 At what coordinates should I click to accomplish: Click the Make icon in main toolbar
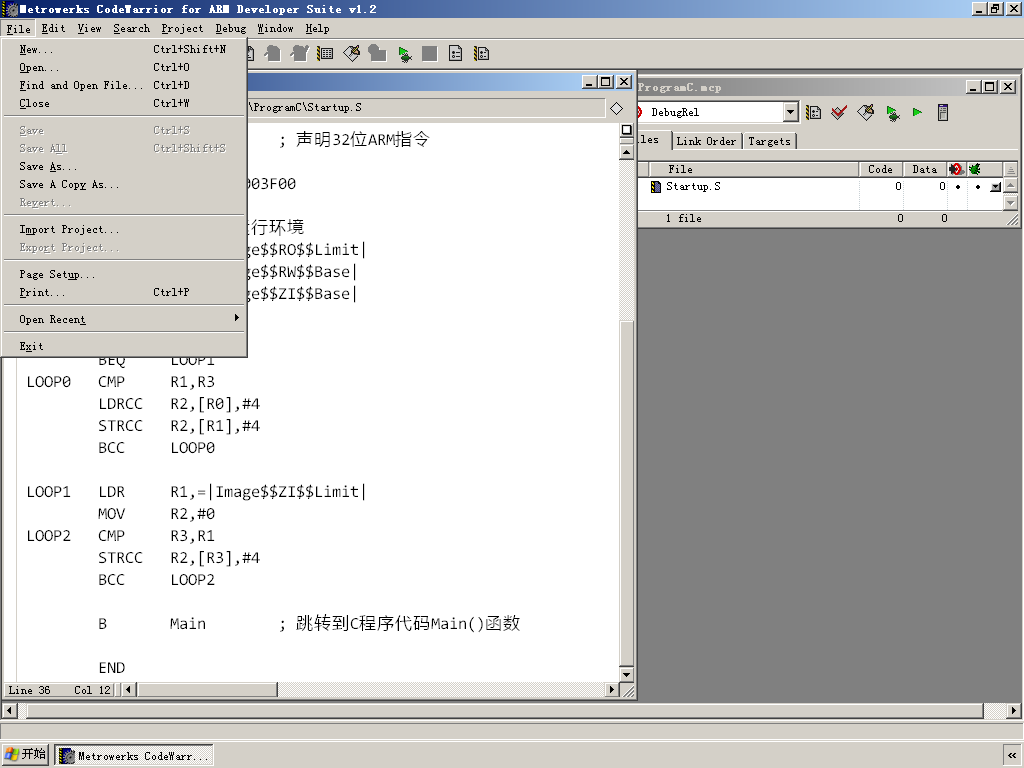tap(351, 54)
